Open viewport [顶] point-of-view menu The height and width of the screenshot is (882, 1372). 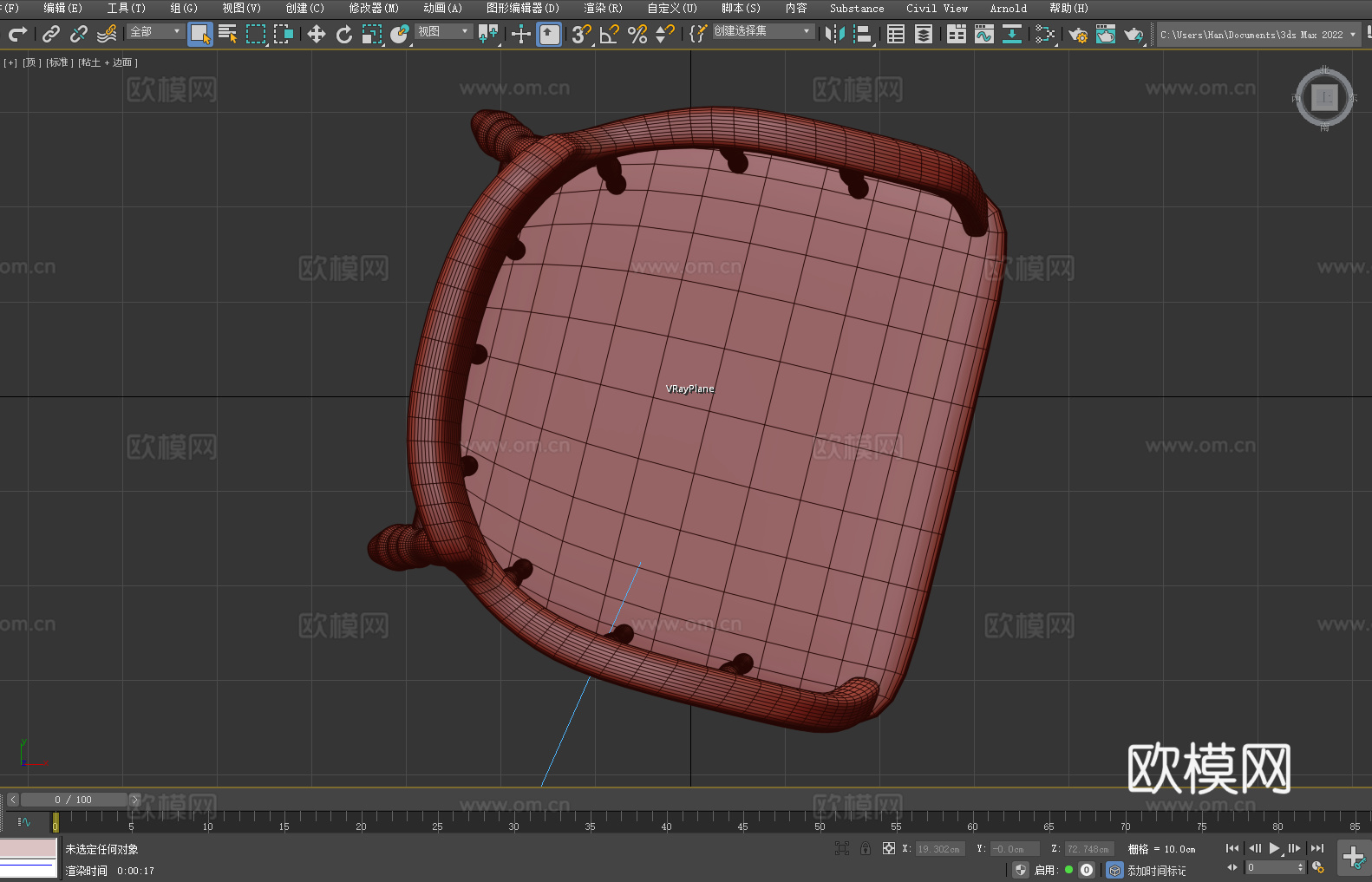click(32, 62)
